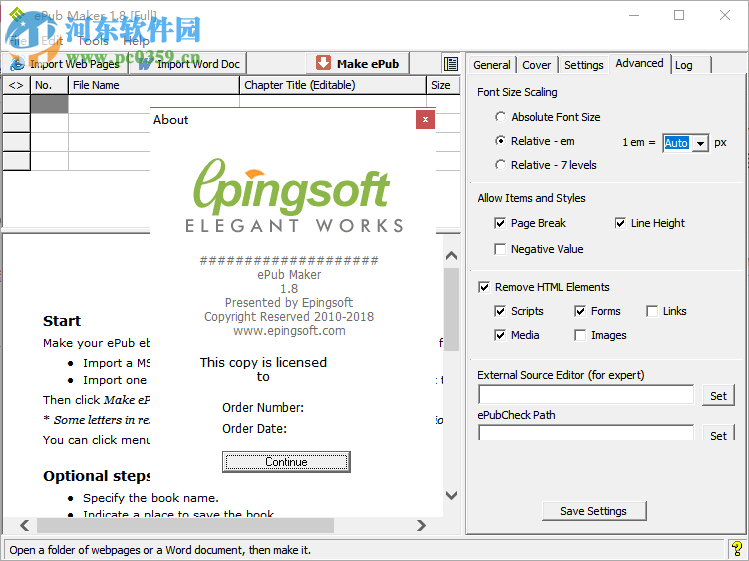Click the <> column header
The width and height of the screenshot is (749, 561).
tap(16, 85)
